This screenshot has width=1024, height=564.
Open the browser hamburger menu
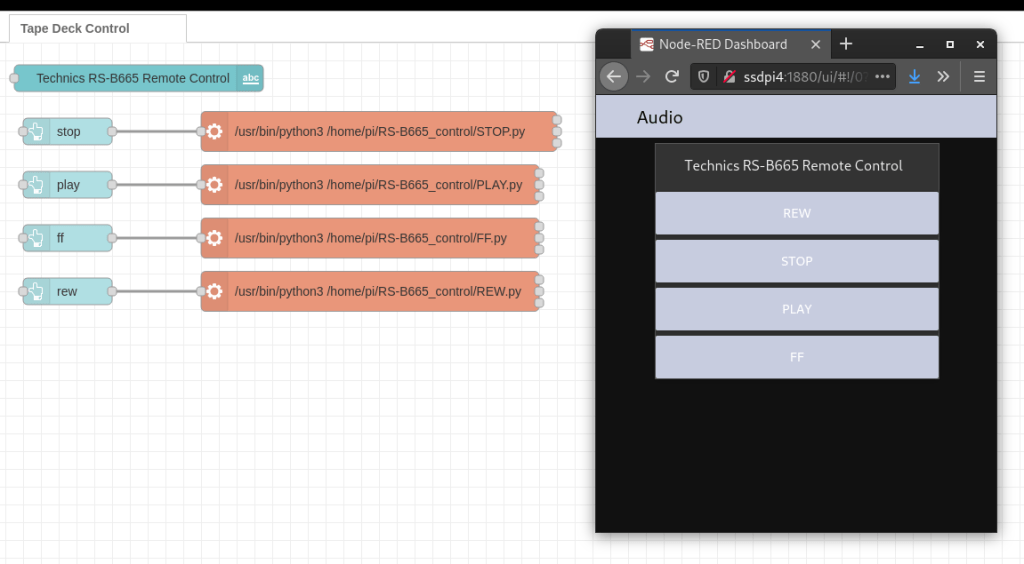pyautogui.click(x=979, y=76)
